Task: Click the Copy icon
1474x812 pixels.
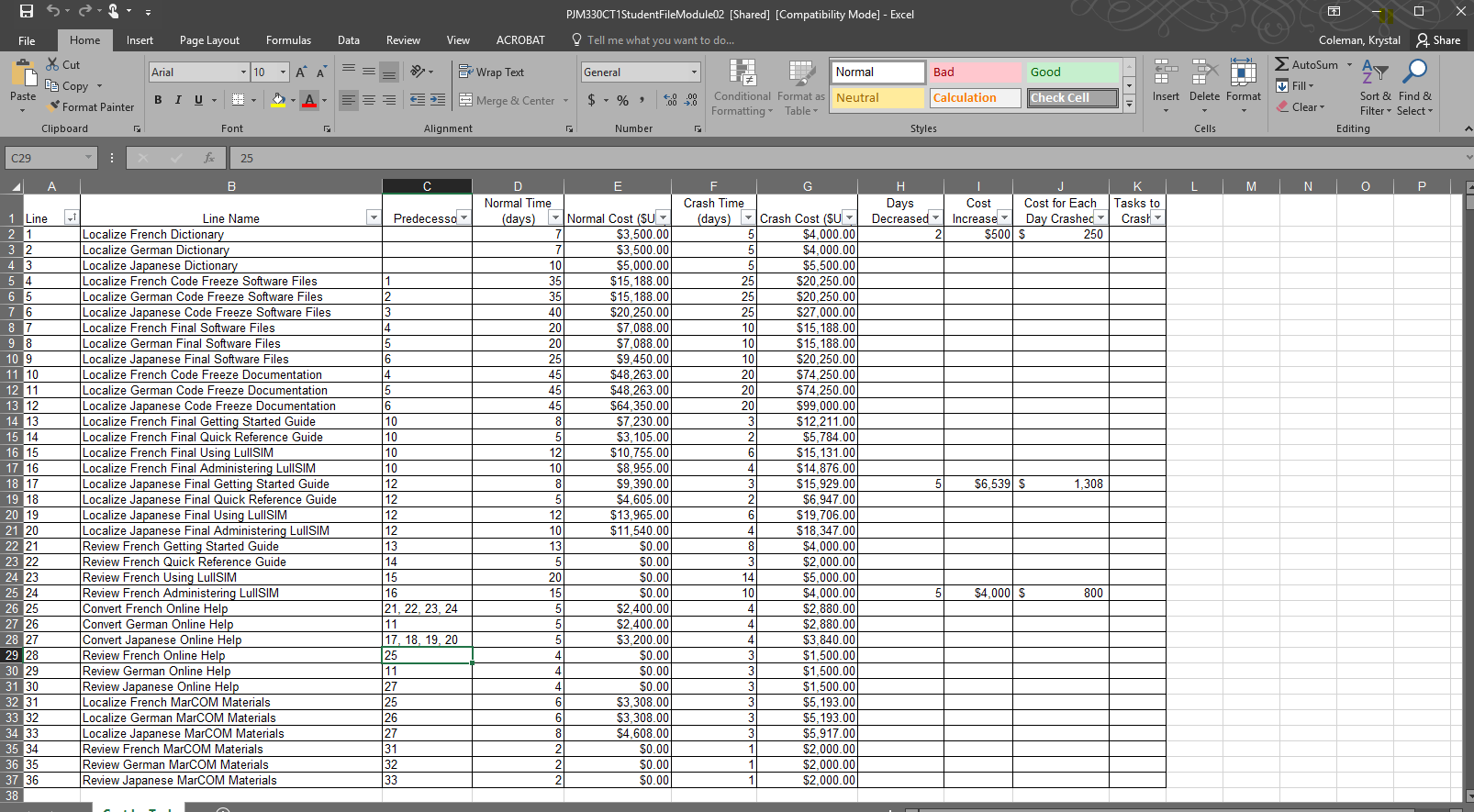Action: pos(52,85)
